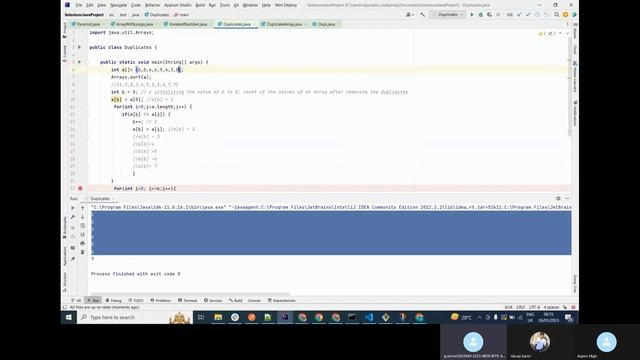Click UTF-8 encoding in status bar
640x360 pixels.
(x=534, y=307)
